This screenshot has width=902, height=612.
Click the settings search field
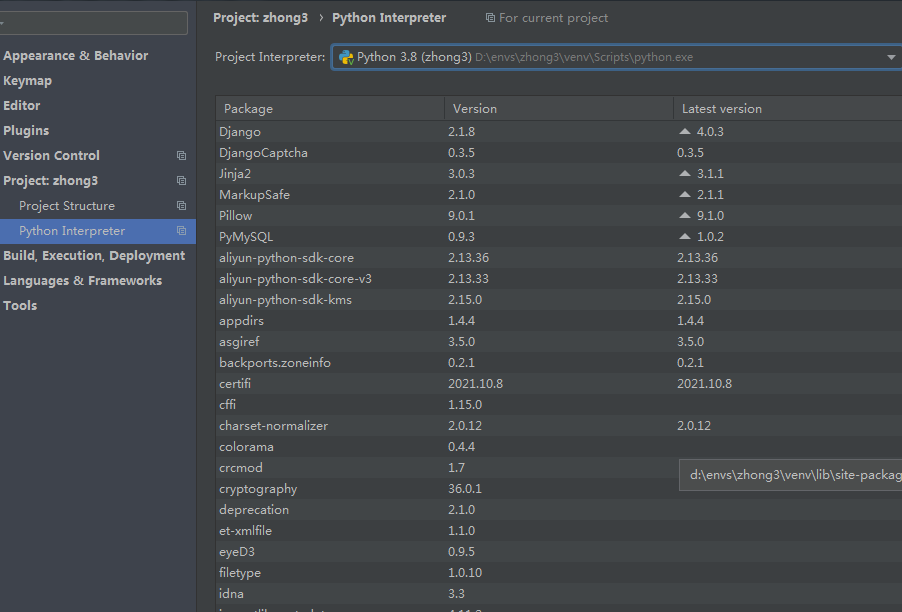(x=95, y=23)
